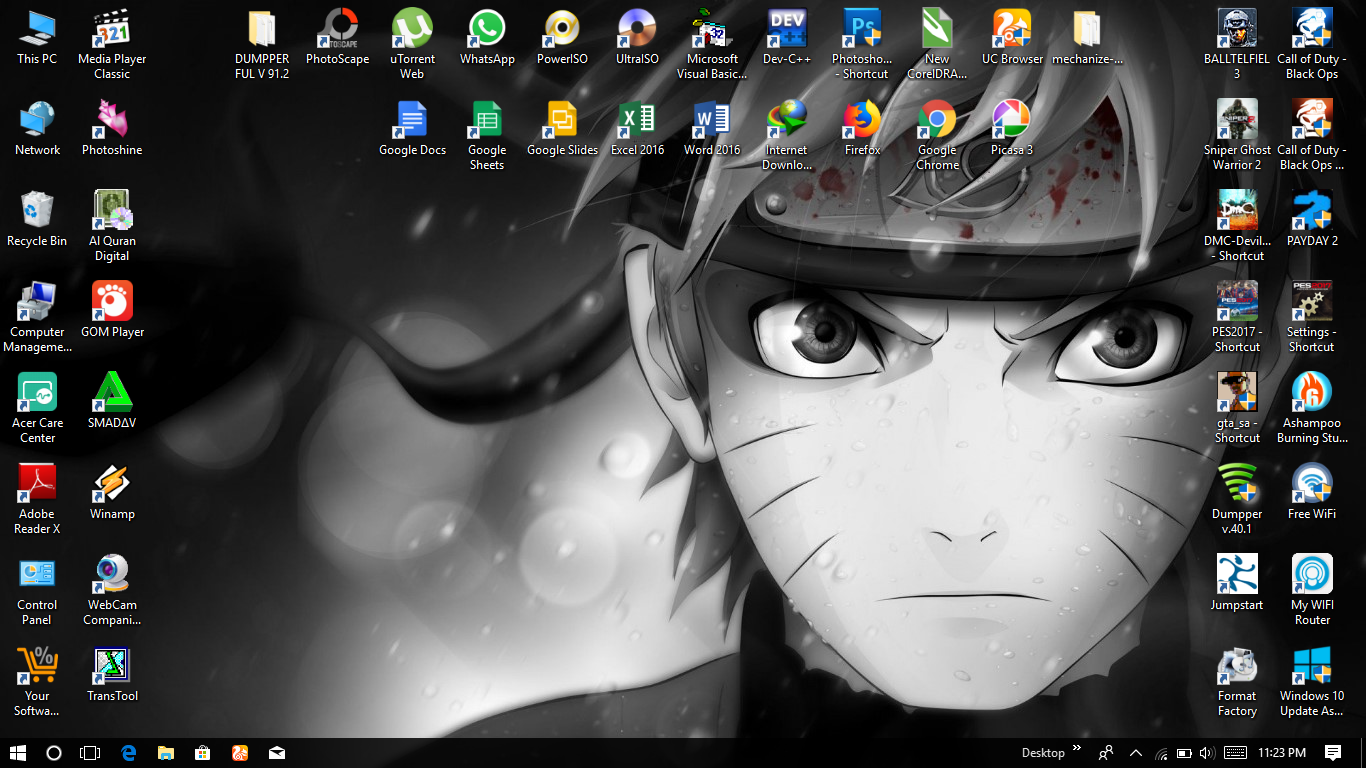Select the PowerISO icon
This screenshot has height=768, width=1366.
pyautogui.click(x=562, y=29)
